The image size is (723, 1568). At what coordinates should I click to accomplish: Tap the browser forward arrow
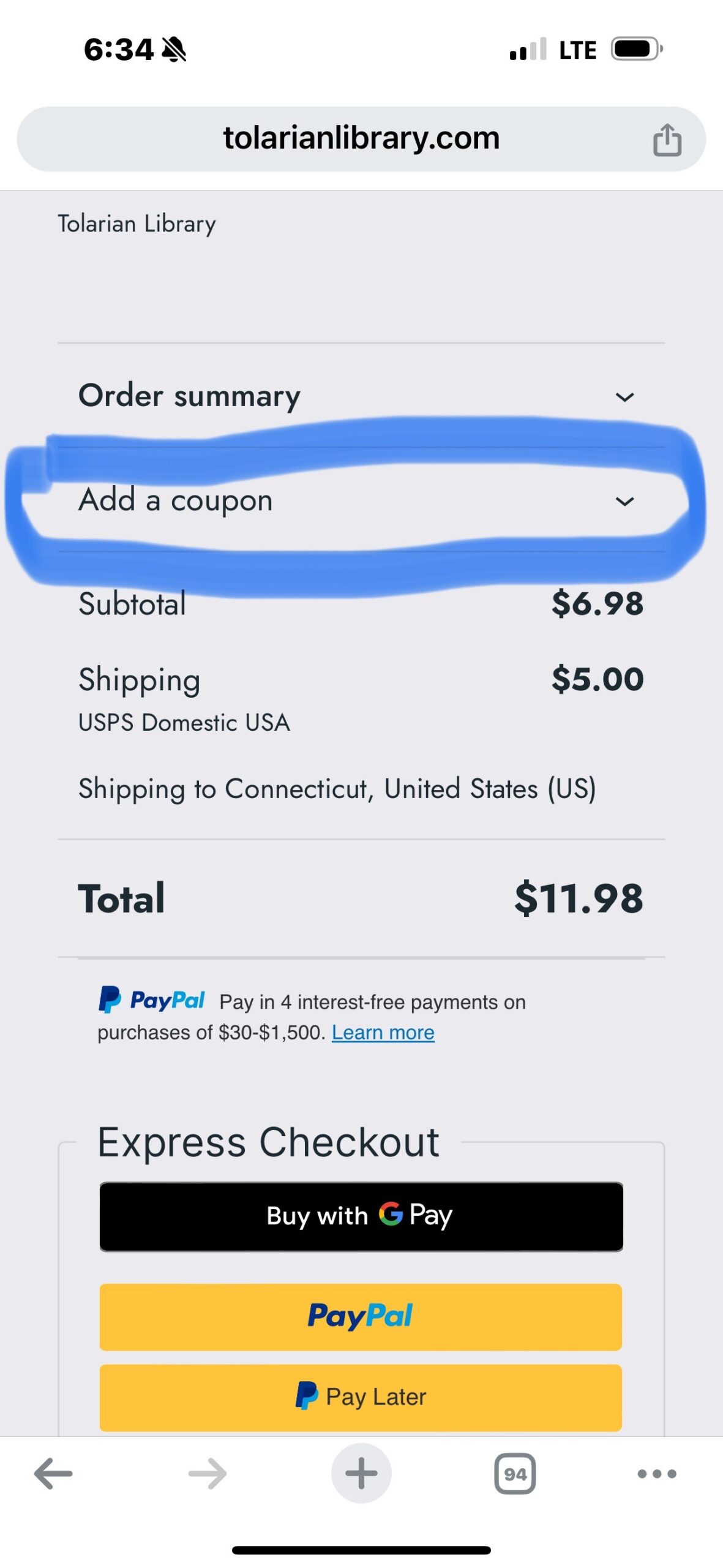pyautogui.click(x=207, y=1473)
